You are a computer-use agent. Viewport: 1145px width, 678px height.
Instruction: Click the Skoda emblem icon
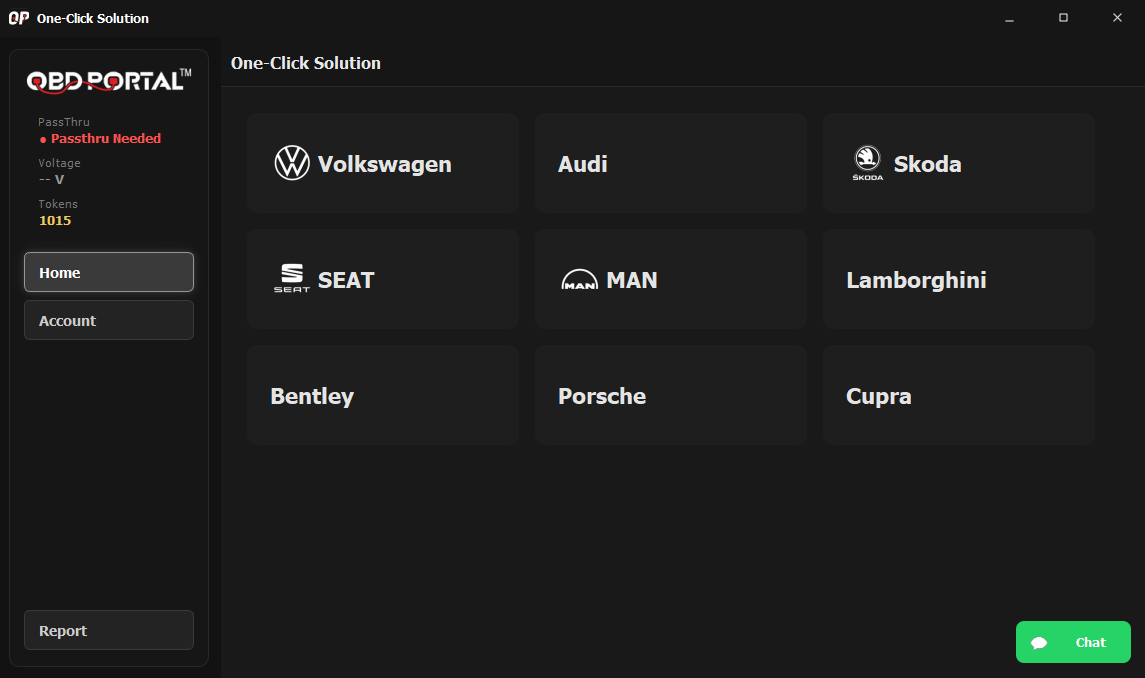(868, 162)
